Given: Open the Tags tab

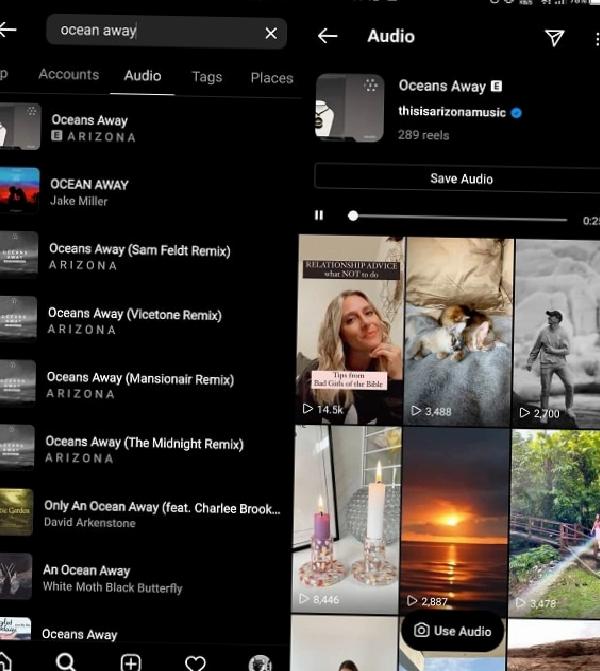Looking at the screenshot, I should pyautogui.click(x=207, y=77).
